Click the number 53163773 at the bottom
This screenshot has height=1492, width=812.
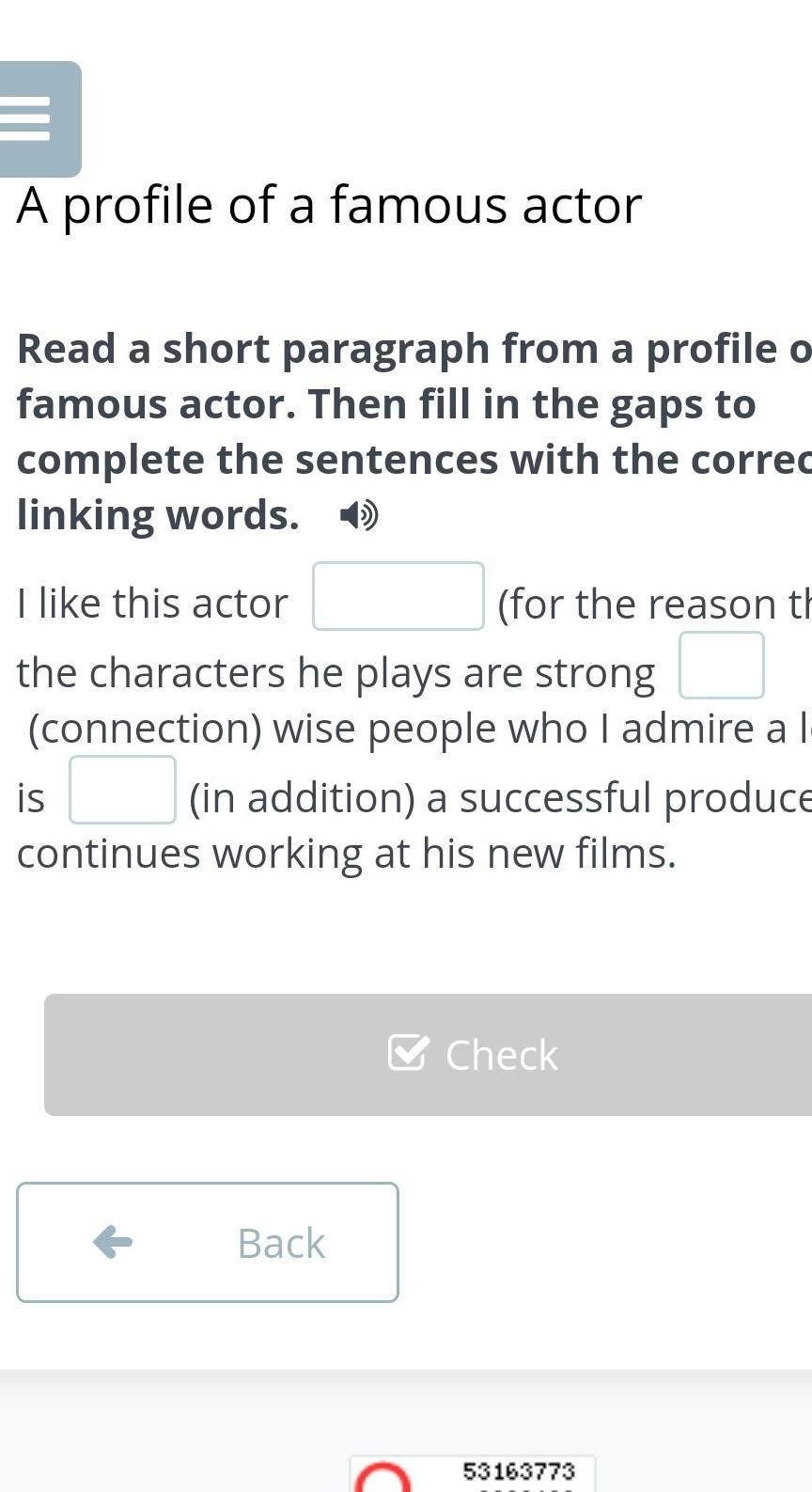click(x=519, y=1470)
